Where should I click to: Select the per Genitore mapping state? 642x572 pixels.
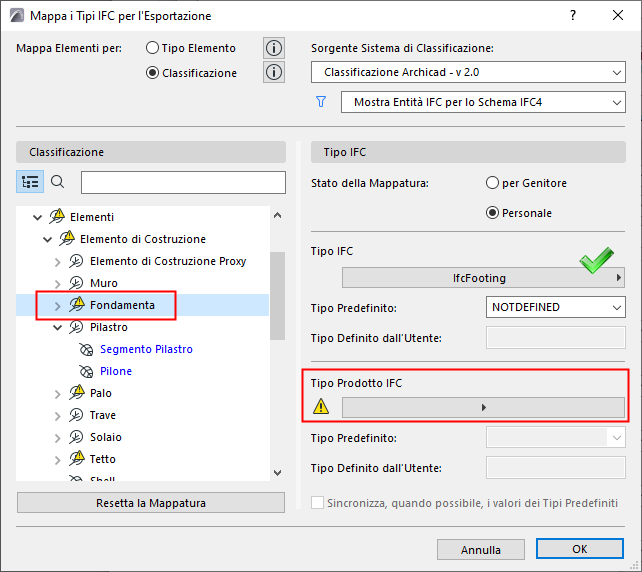tap(492, 183)
